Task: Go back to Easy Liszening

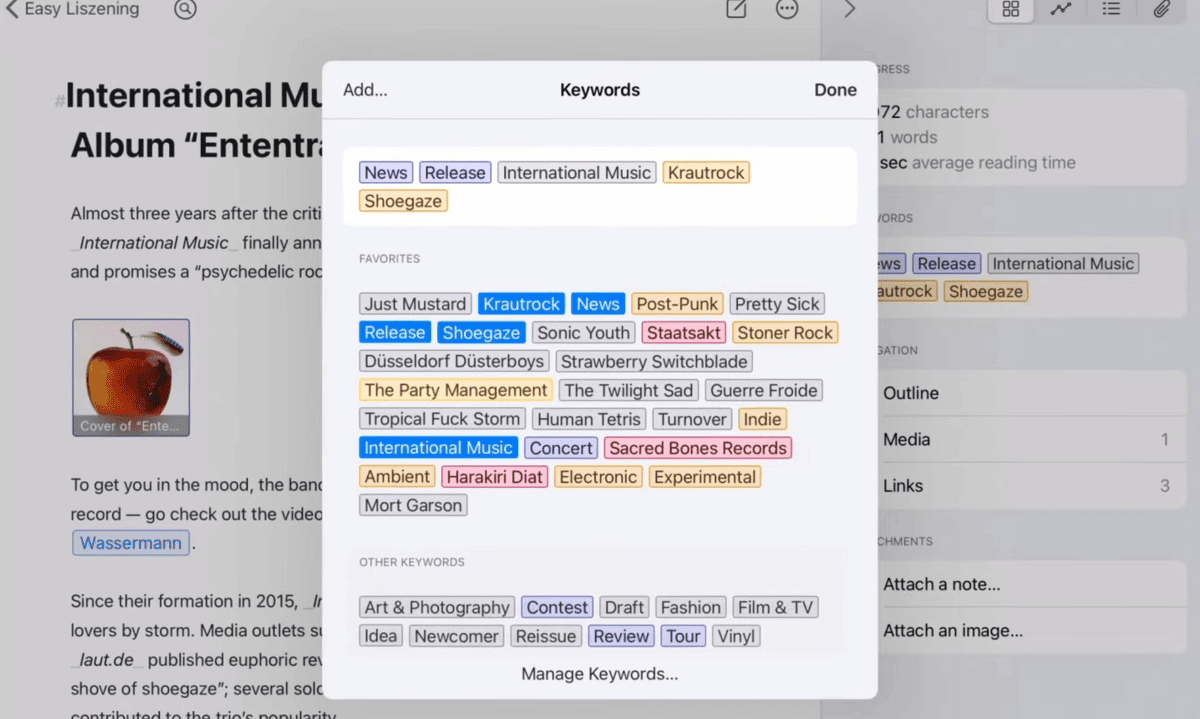Action: pos(72,10)
